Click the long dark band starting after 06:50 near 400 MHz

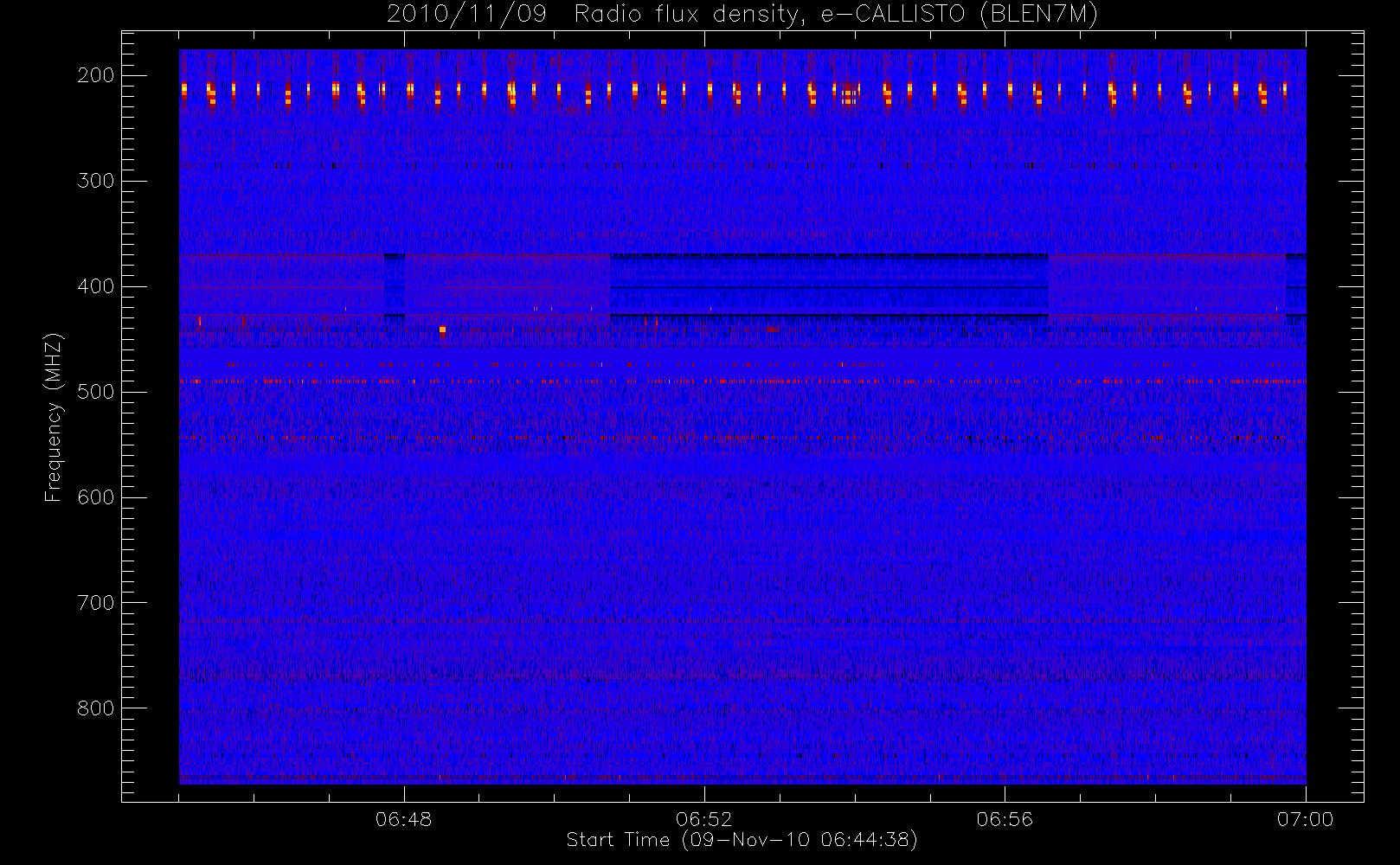tap(829, 287)
